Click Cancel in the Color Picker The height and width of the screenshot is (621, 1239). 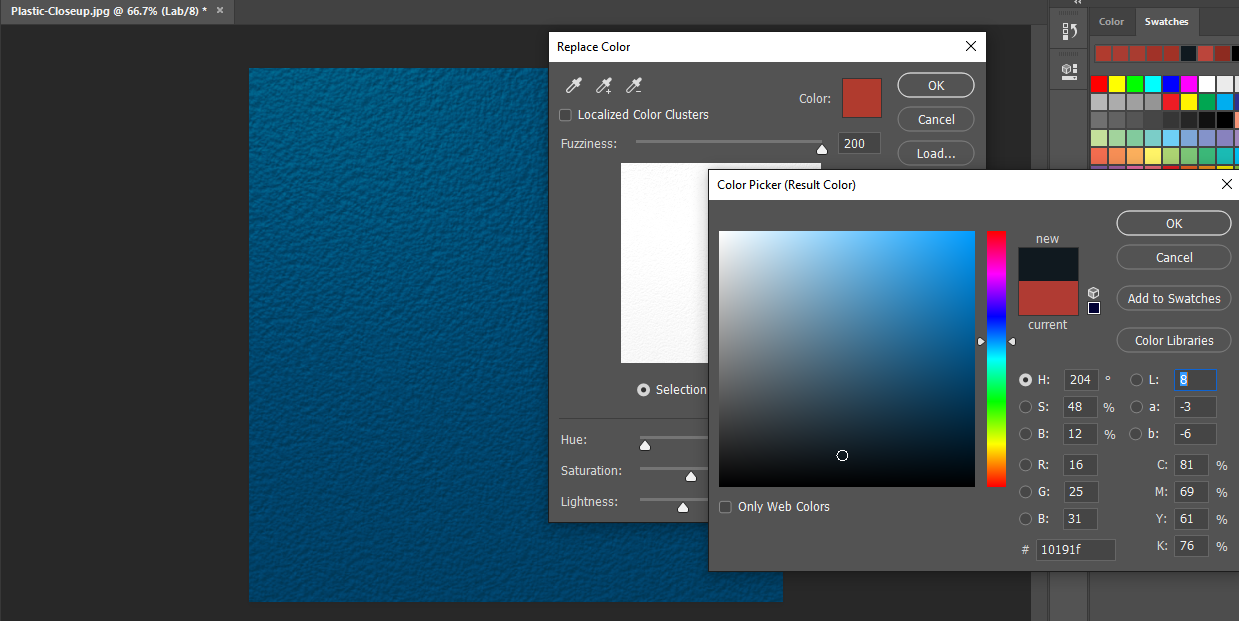coord(1174,257)
